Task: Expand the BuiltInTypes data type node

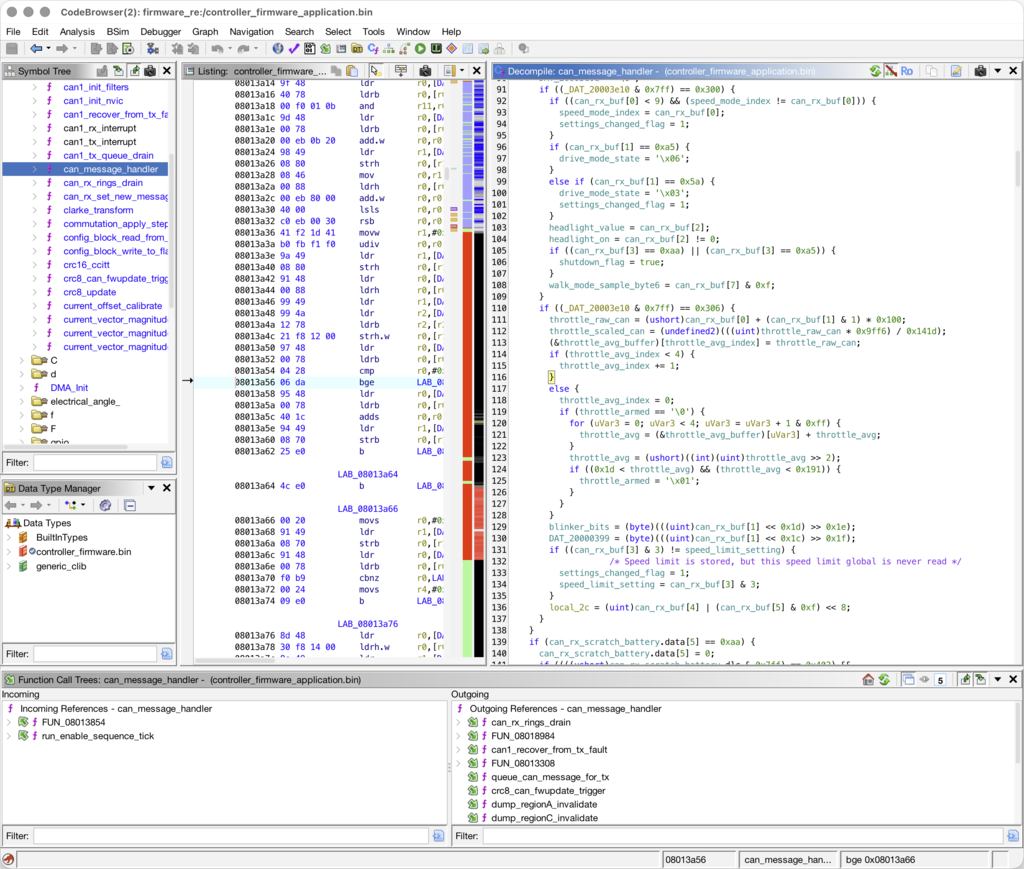Action: coord(9,537)
